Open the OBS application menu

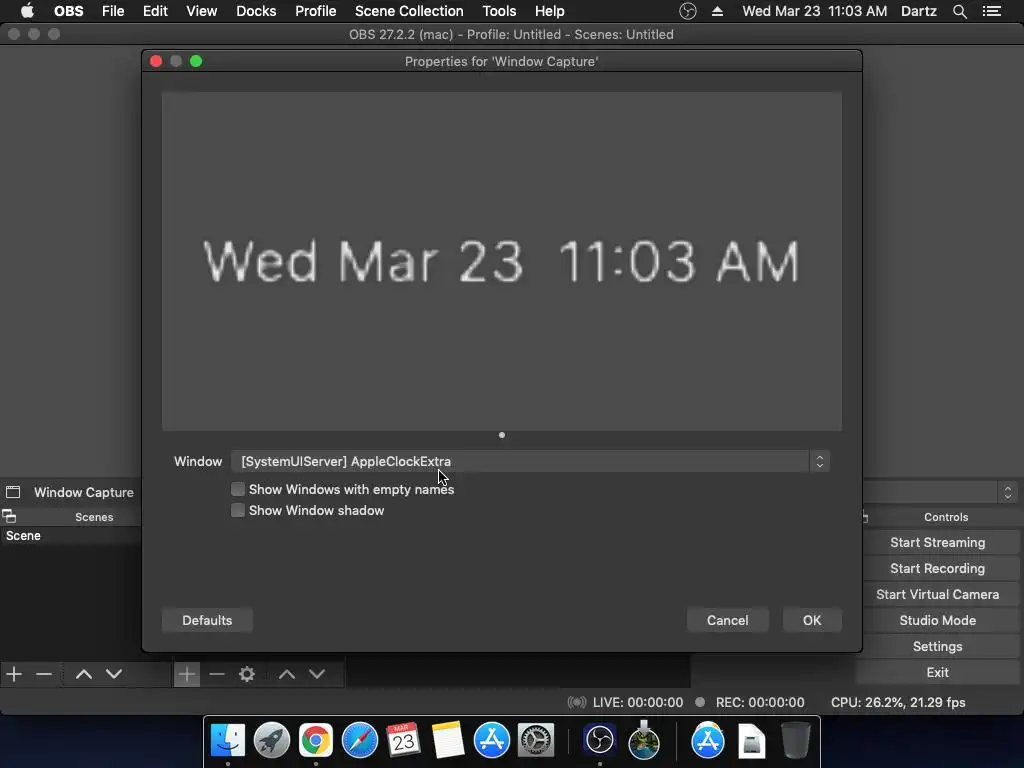coord(69,11)
